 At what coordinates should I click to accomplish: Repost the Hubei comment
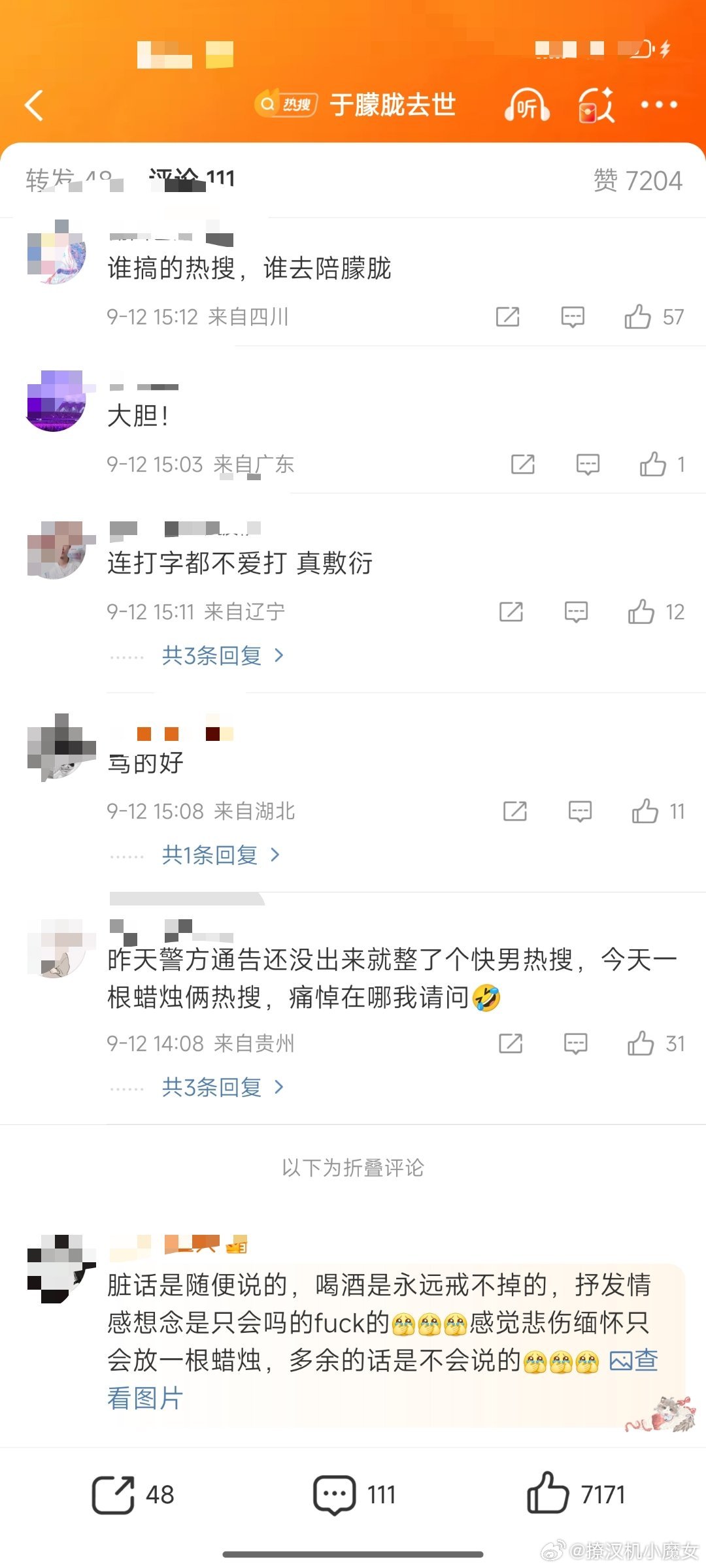click(x=515, y=811)
